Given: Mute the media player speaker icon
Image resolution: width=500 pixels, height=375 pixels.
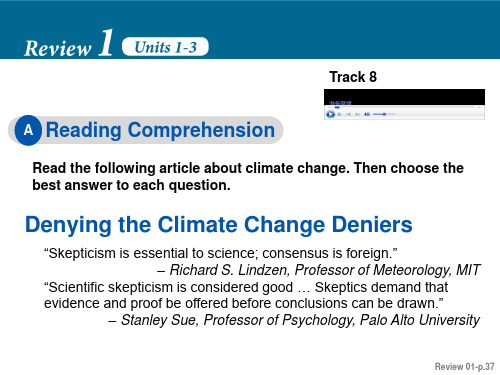Looking at the screenshot, I should (367, 114).
